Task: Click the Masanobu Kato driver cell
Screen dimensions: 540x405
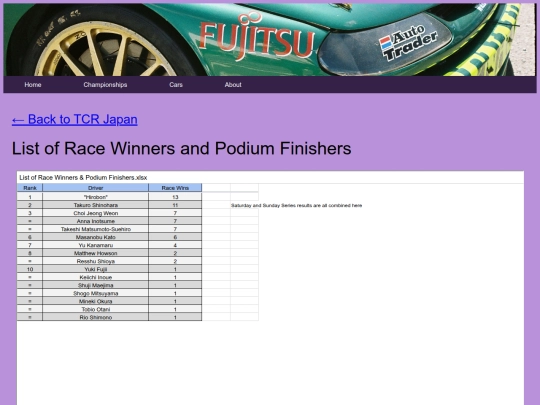Action: coord(96,237)
